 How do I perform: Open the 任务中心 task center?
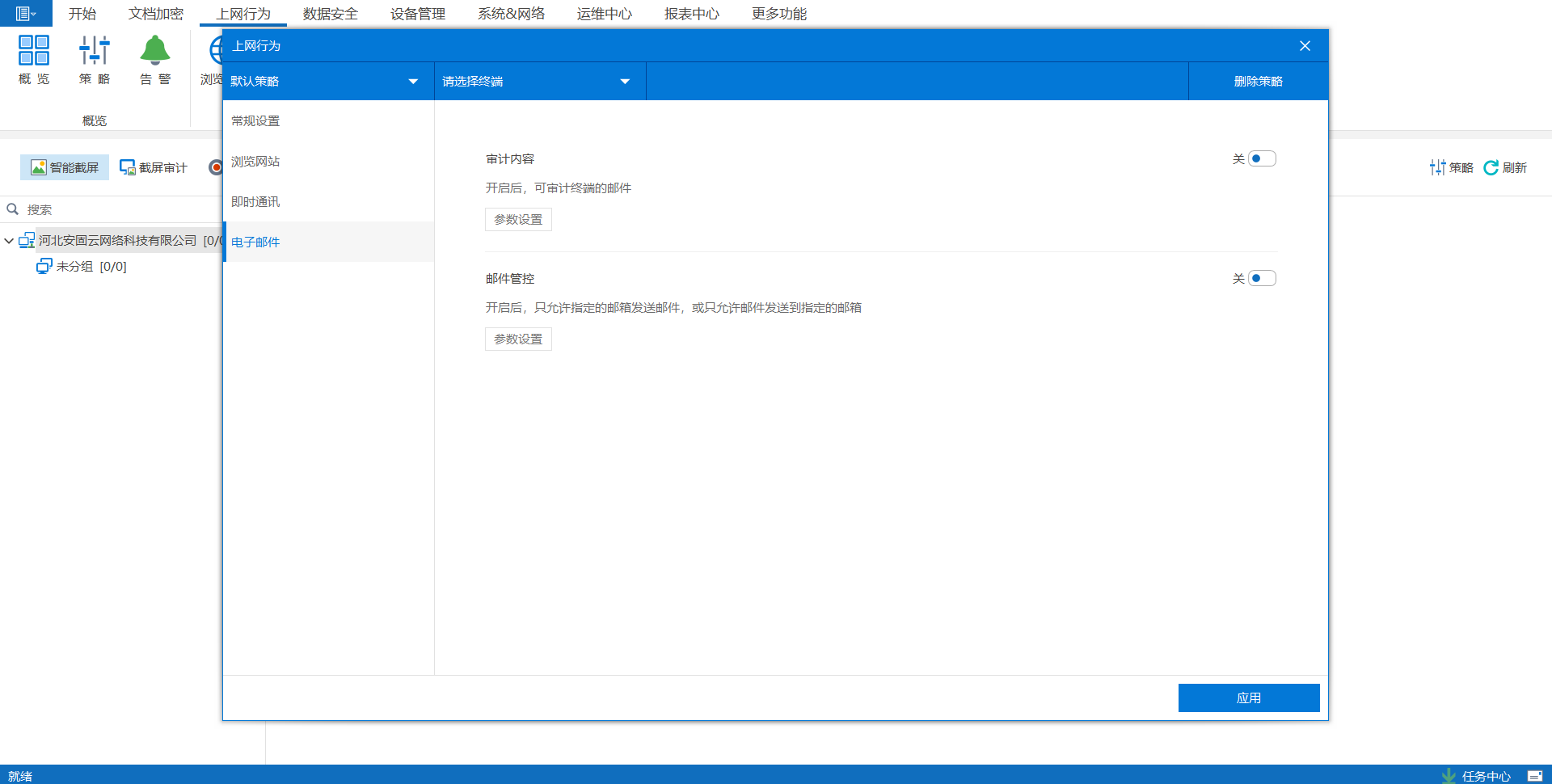(1477, 776)
